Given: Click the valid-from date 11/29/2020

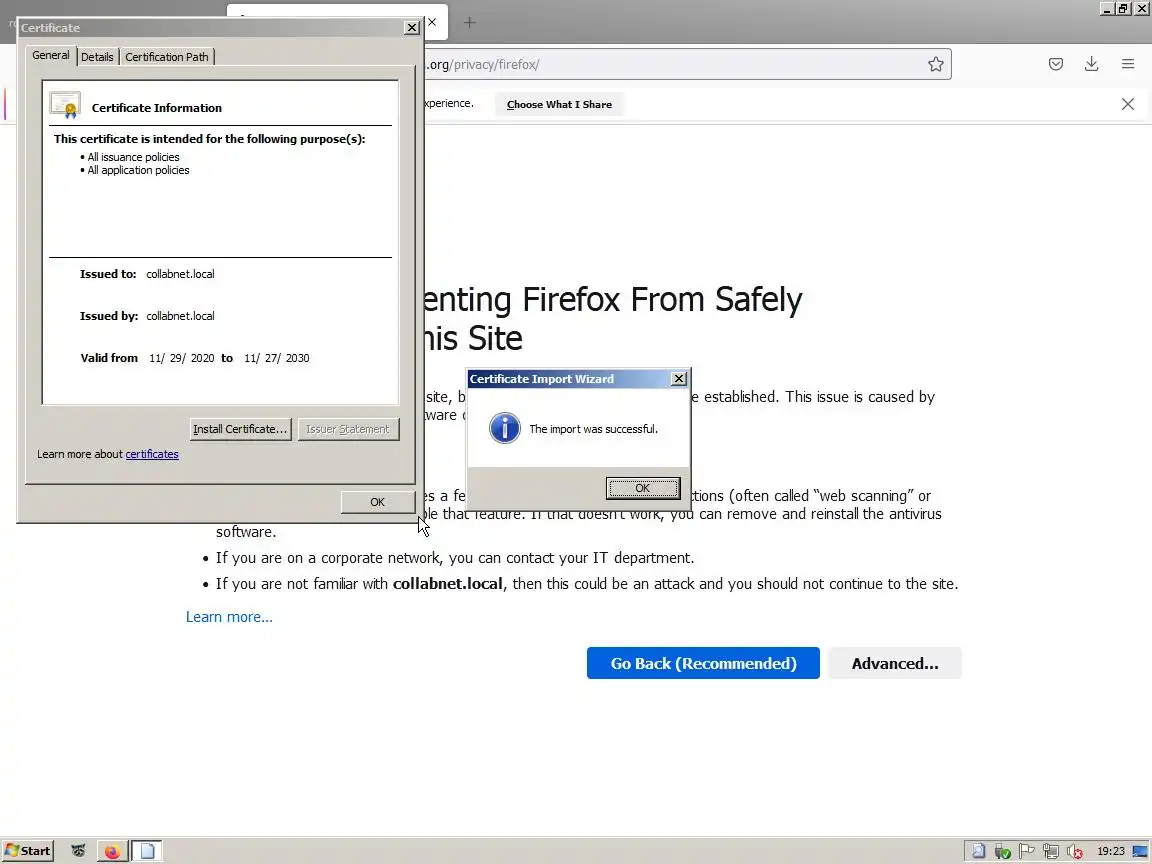Looking at the screenshot, I should click(181, 358).
